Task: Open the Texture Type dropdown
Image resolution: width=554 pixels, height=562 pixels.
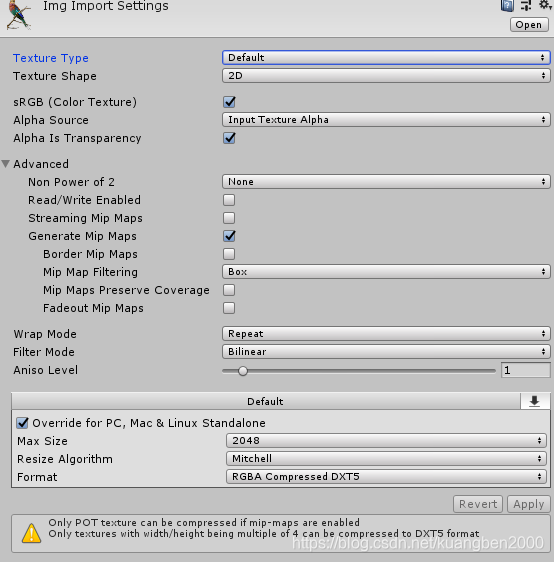Action: pyautogui.click(x=386, y=58)
